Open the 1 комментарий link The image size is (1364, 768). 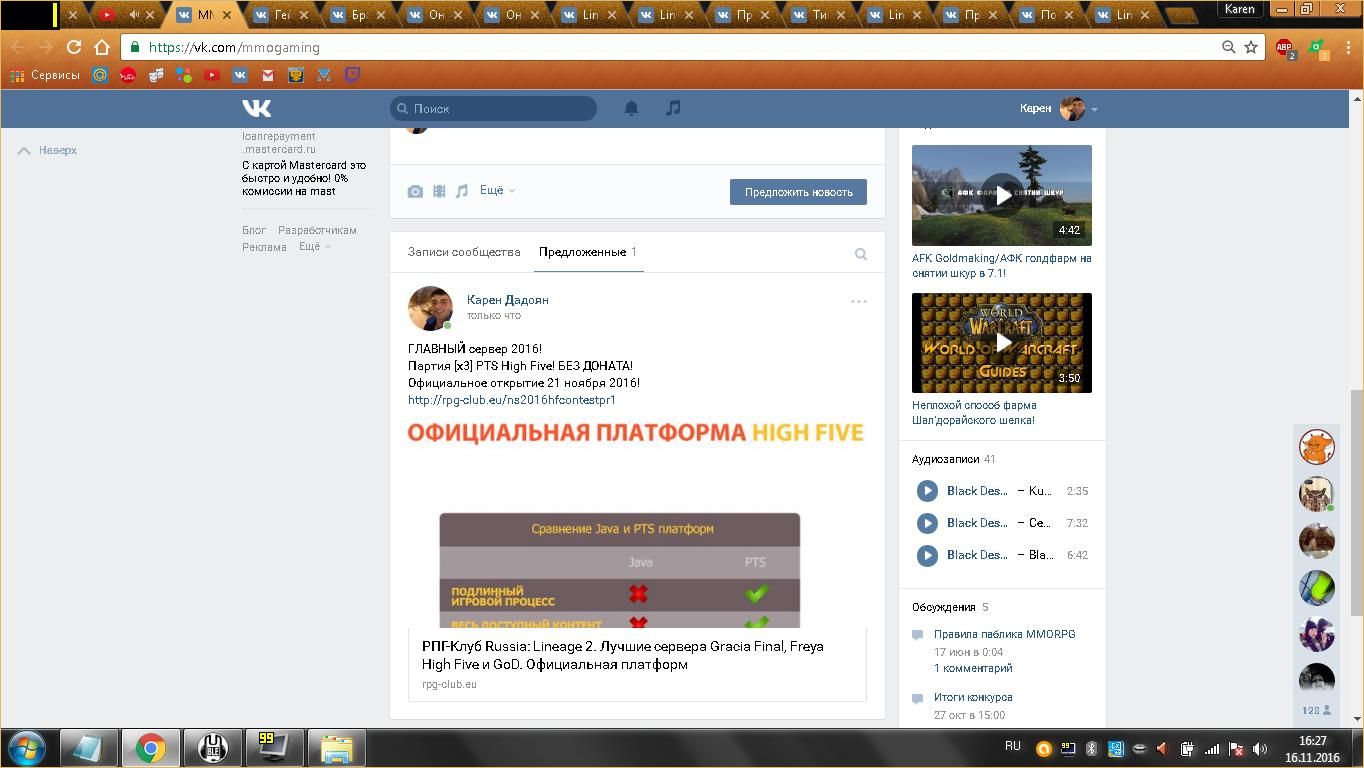pos(973,668)
